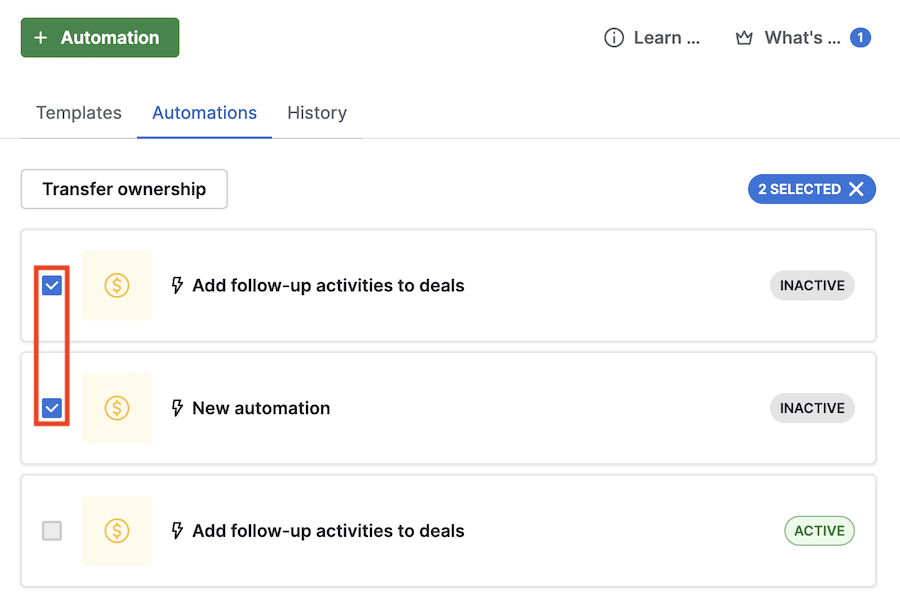The height and width of the screenshot is (609, 900).
Task: Click the info icon beside Learn
Action: point(614,38)
